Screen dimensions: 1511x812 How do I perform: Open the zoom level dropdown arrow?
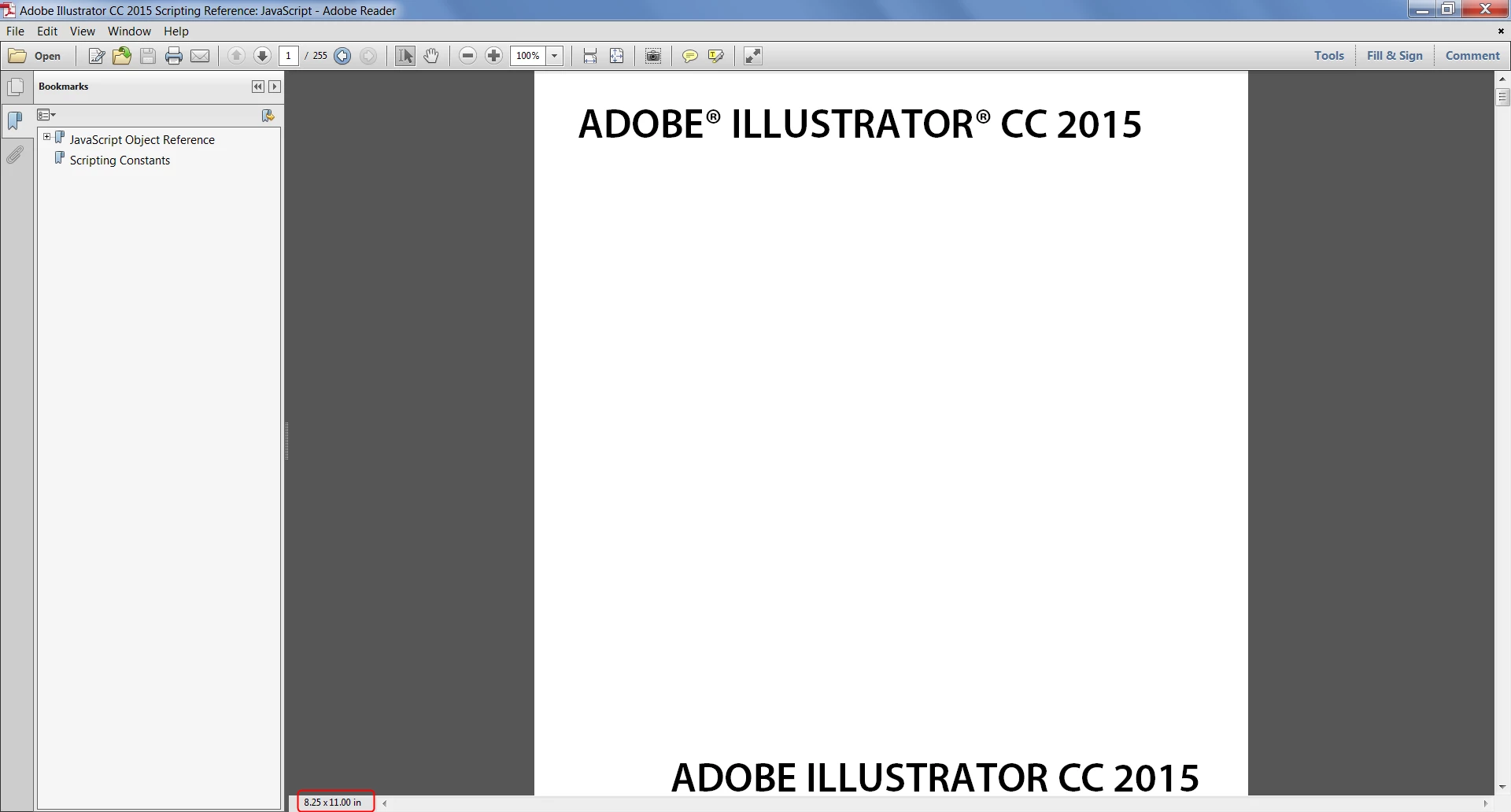[555, 56]
